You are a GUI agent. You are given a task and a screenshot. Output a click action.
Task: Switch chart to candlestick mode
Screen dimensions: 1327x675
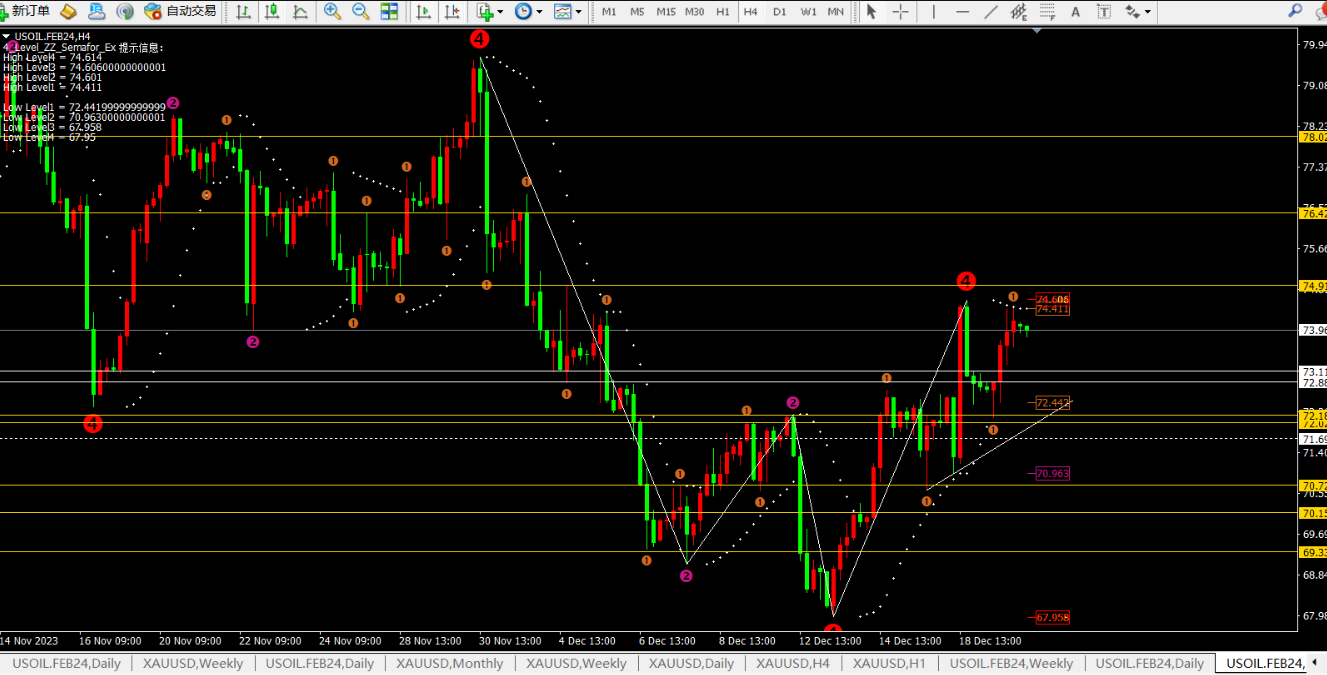272,12
